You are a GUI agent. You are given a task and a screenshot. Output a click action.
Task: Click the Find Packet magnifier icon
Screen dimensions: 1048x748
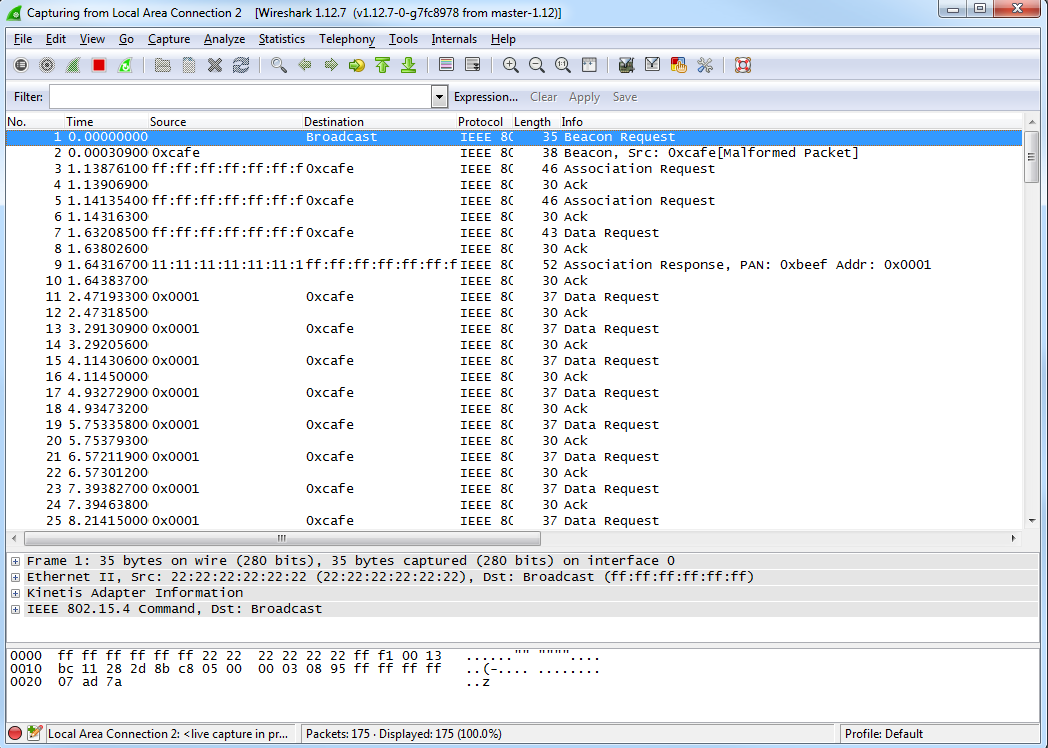coord(279,66)
